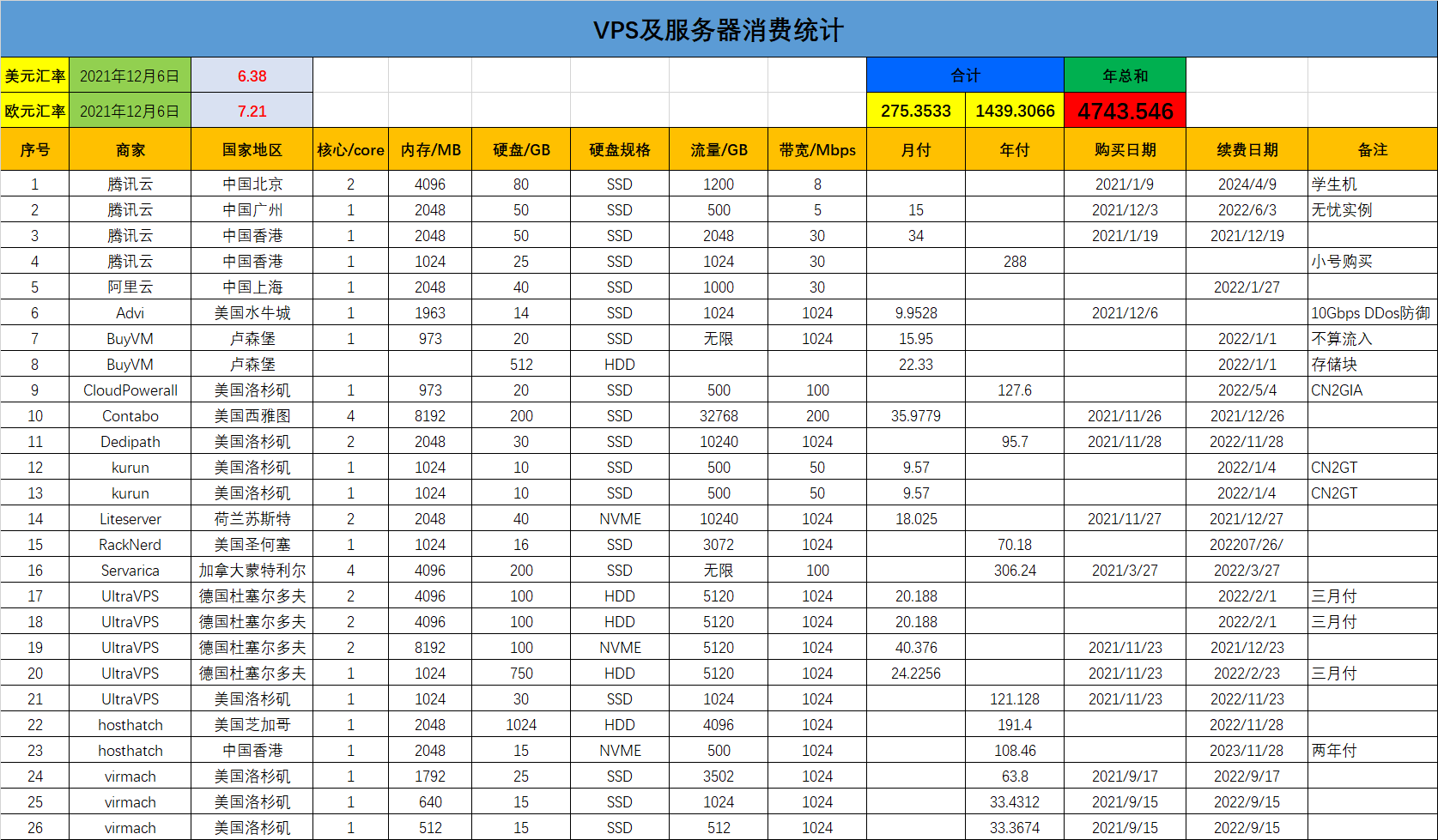Image resolution: width=1438 pixels, height=840 pixels.
Task: Click the 续费日期 column header
Action: 1247,149
